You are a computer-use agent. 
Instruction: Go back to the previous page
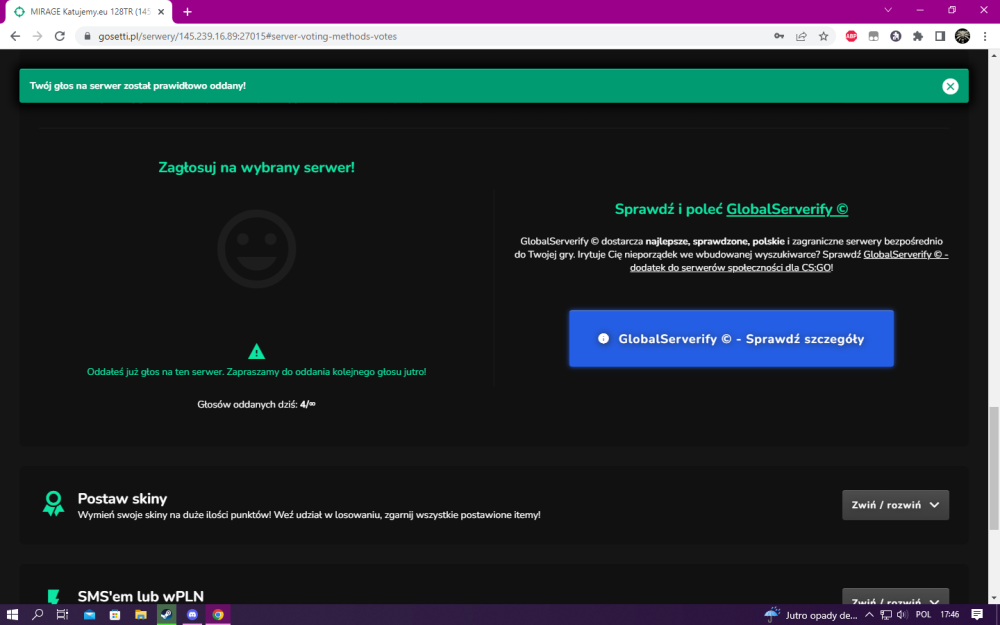tap(15, 36)
